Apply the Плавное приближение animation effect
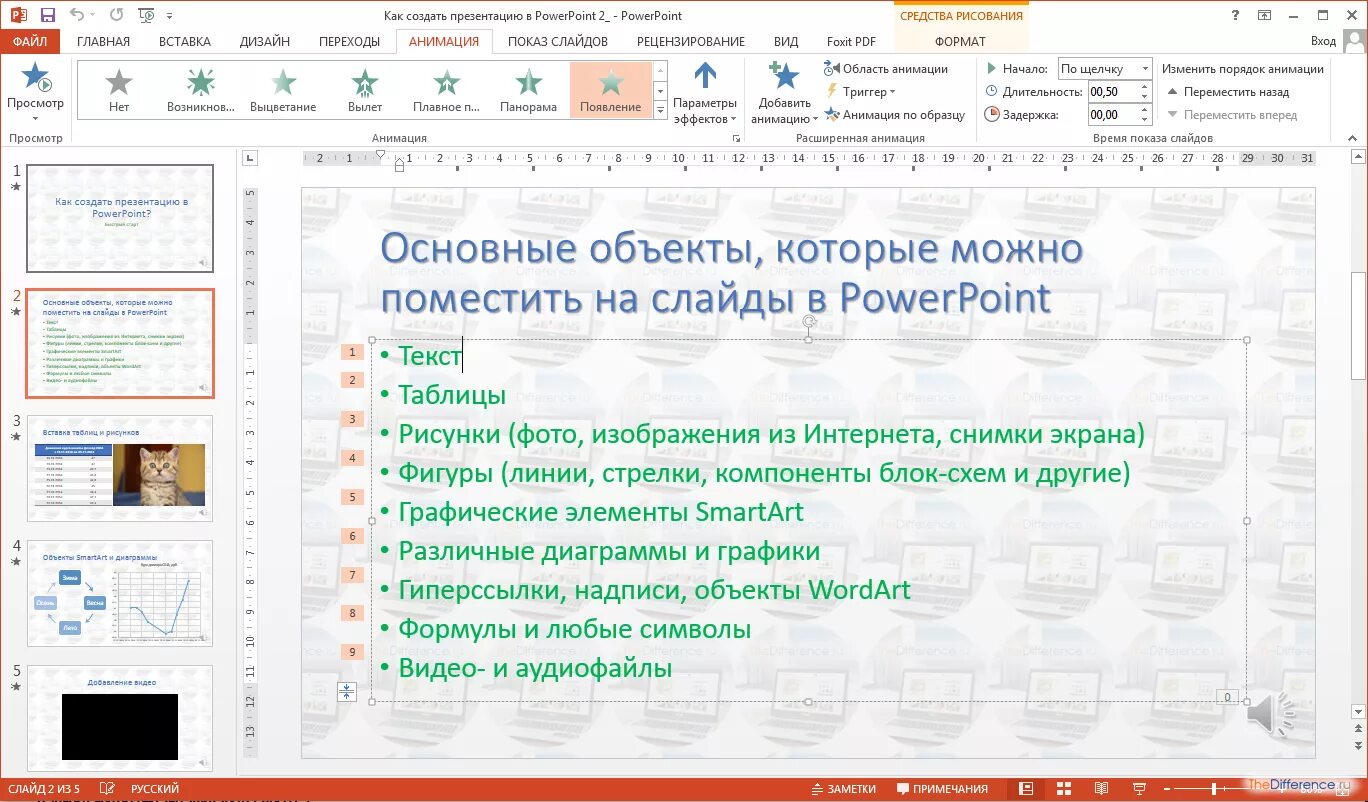 click(x=447, y=90)
